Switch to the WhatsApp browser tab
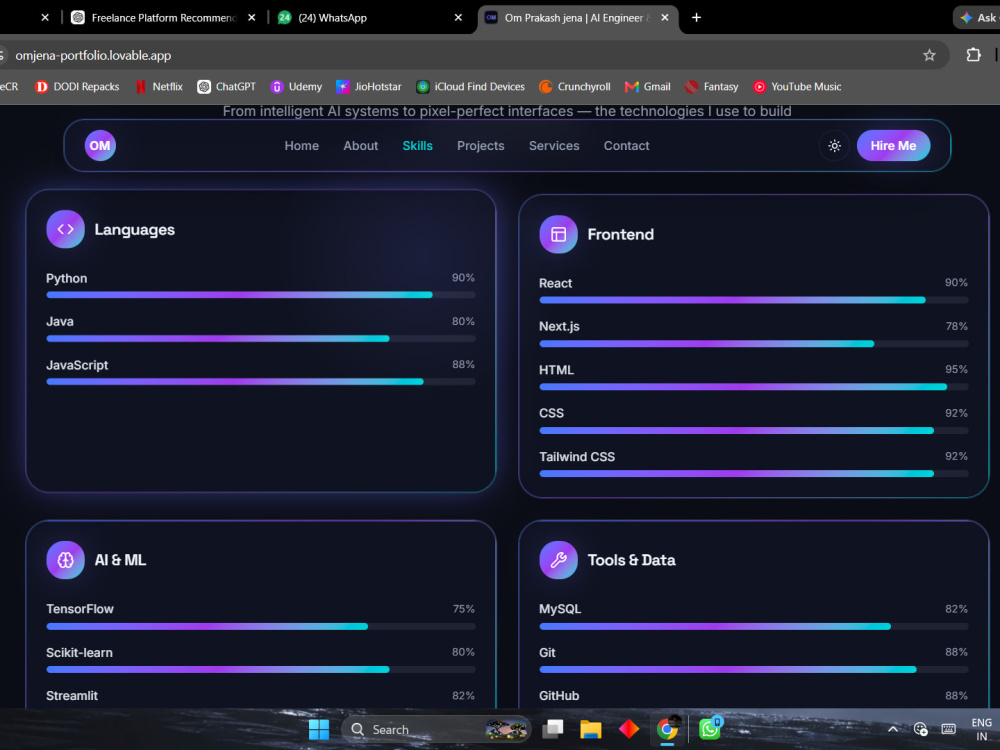This screenshot has height=750, width=1000. coord(370,18)
